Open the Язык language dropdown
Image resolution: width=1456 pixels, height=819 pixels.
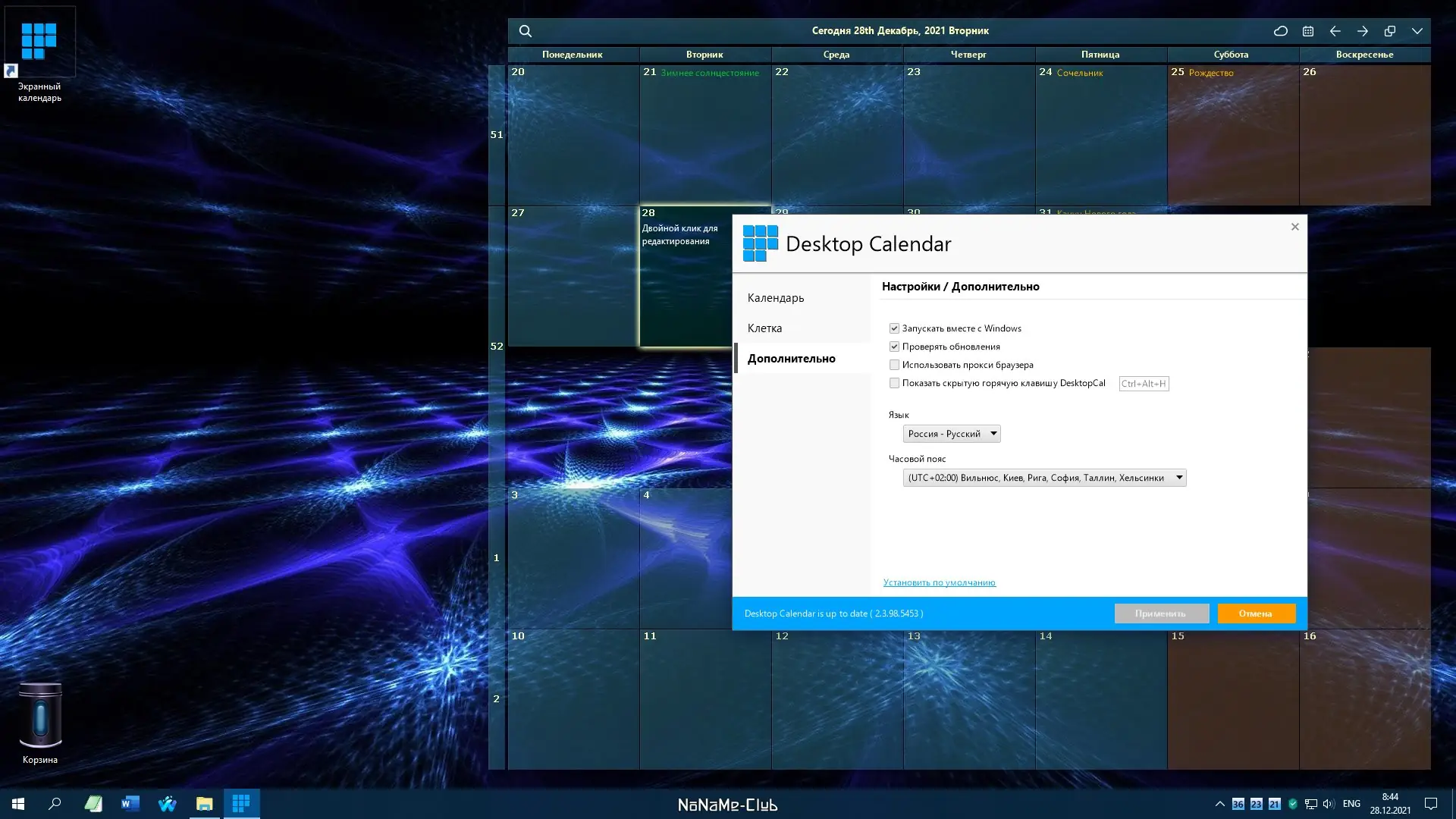[952, 434]
